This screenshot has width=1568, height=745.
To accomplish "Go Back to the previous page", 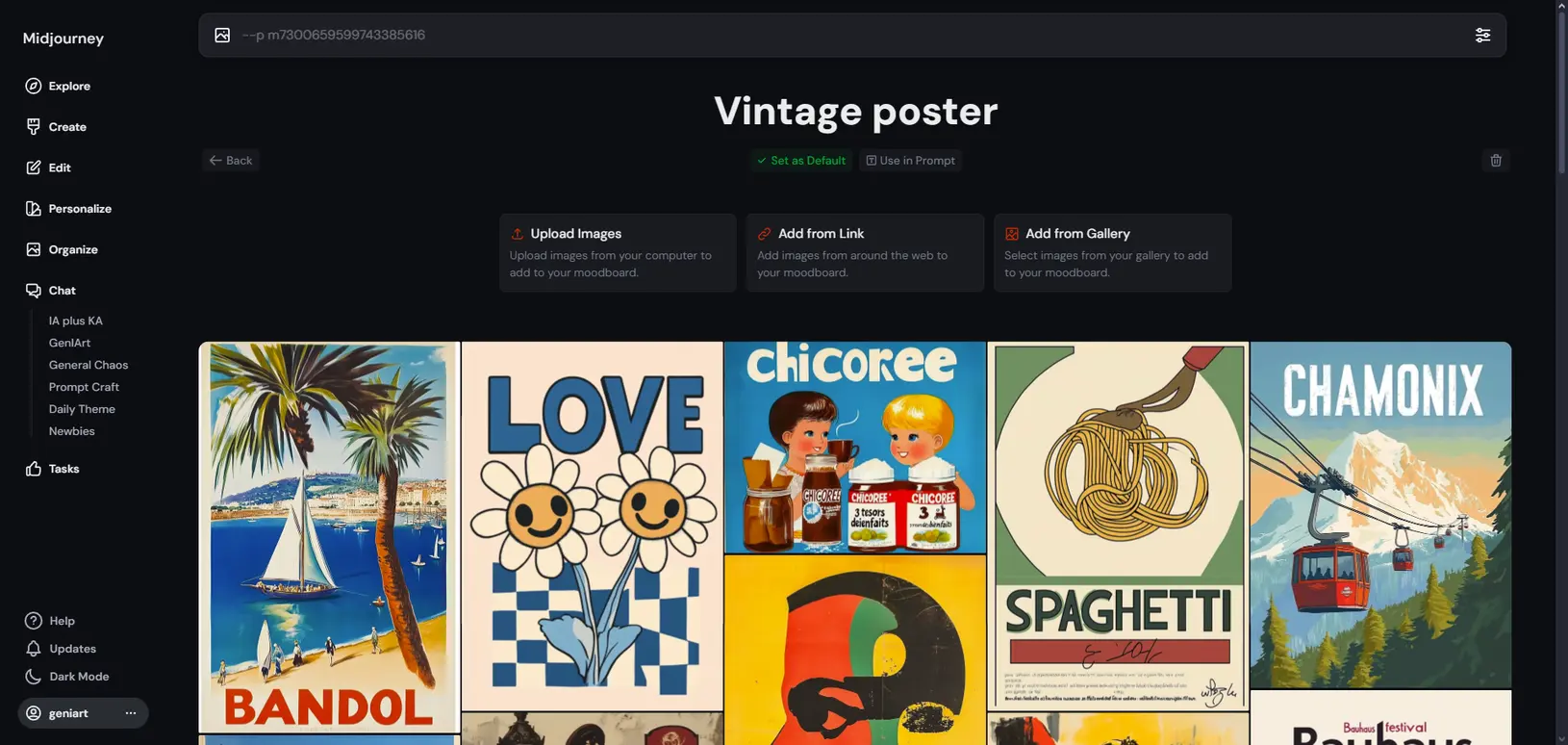I will coord(231,161).
